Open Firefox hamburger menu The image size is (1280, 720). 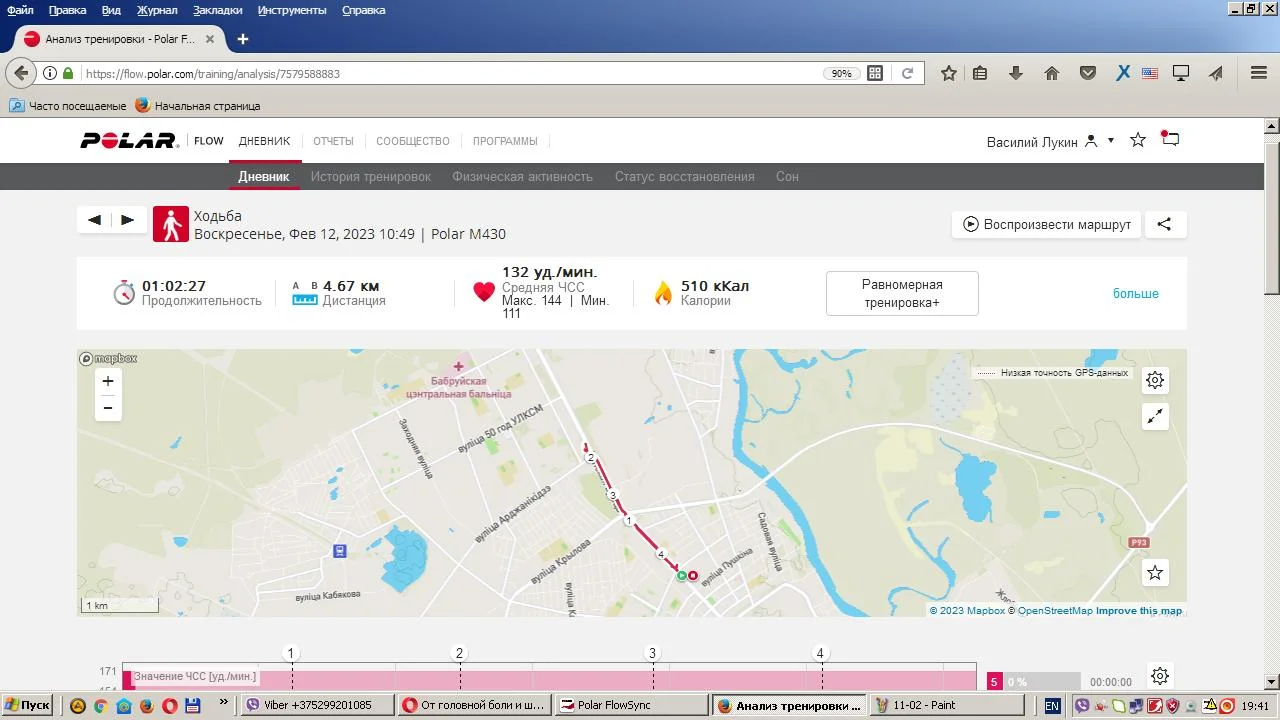point(1259,73)
